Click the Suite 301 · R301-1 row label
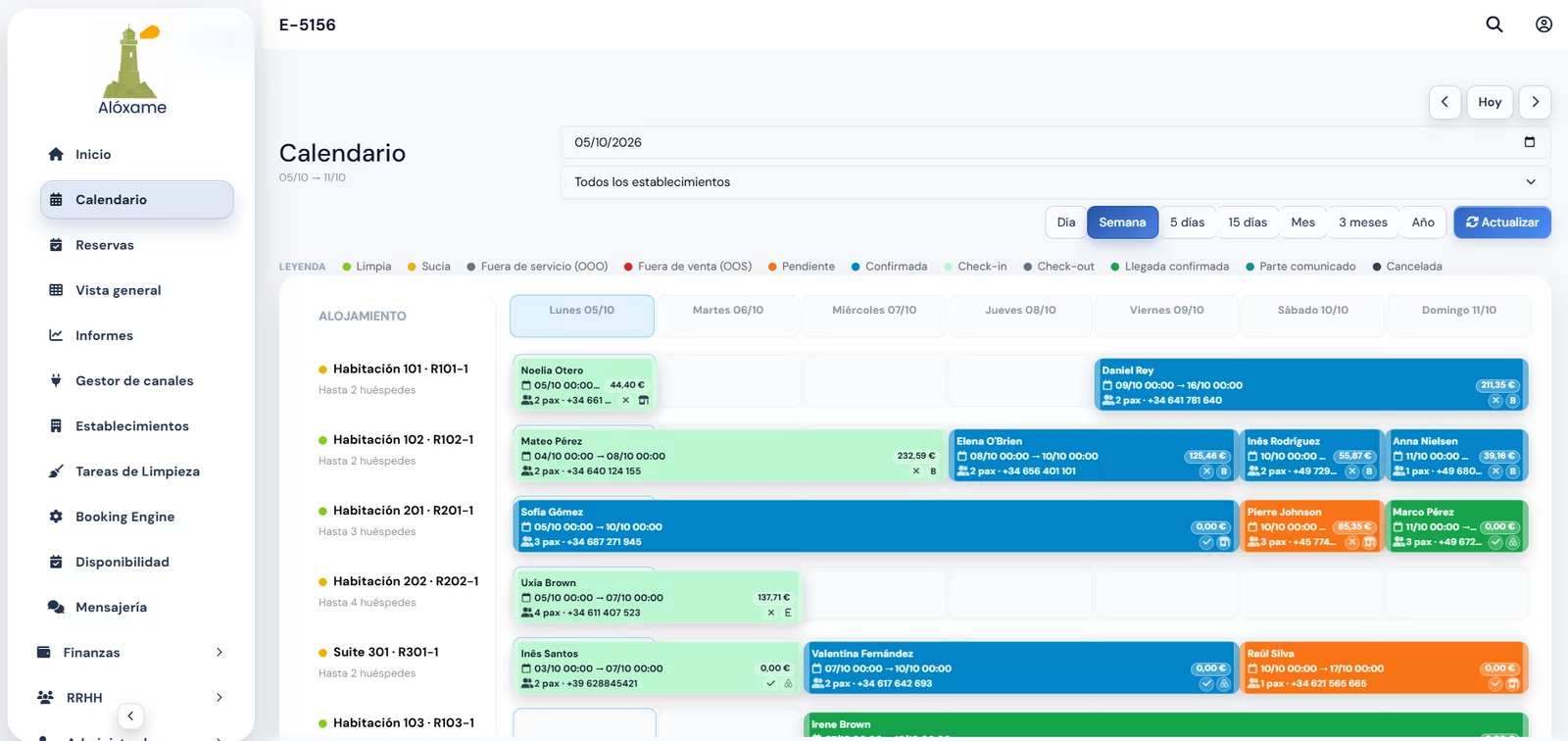 385,652
